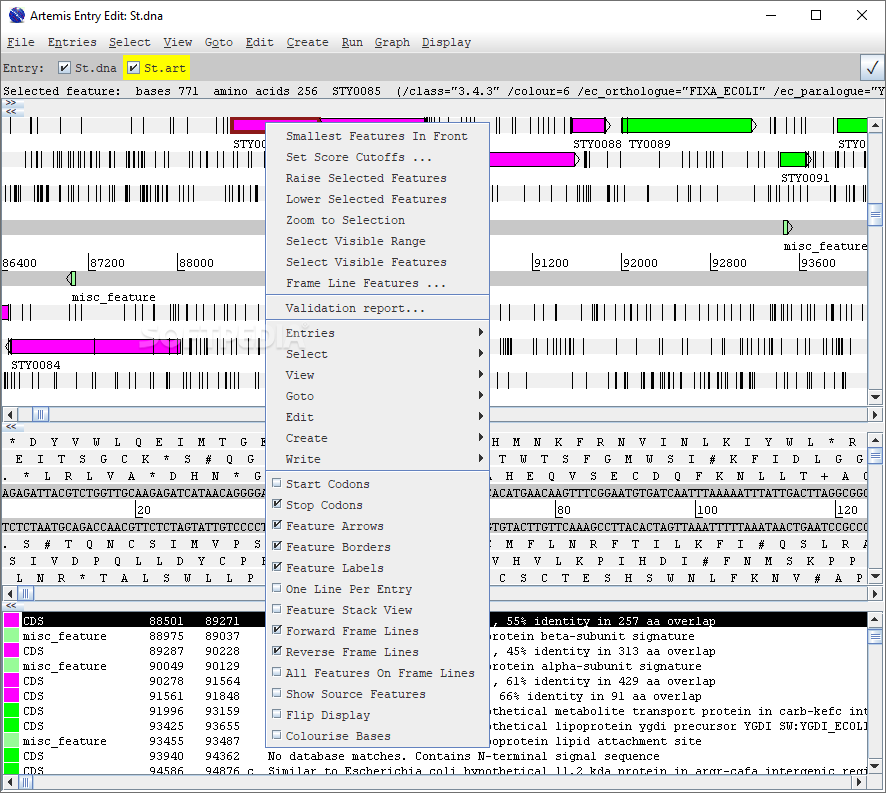The height and width of the screenshot is (793, 886).
Task: Toggle Feature Borders checkbox
Action: tap(277, 545)
